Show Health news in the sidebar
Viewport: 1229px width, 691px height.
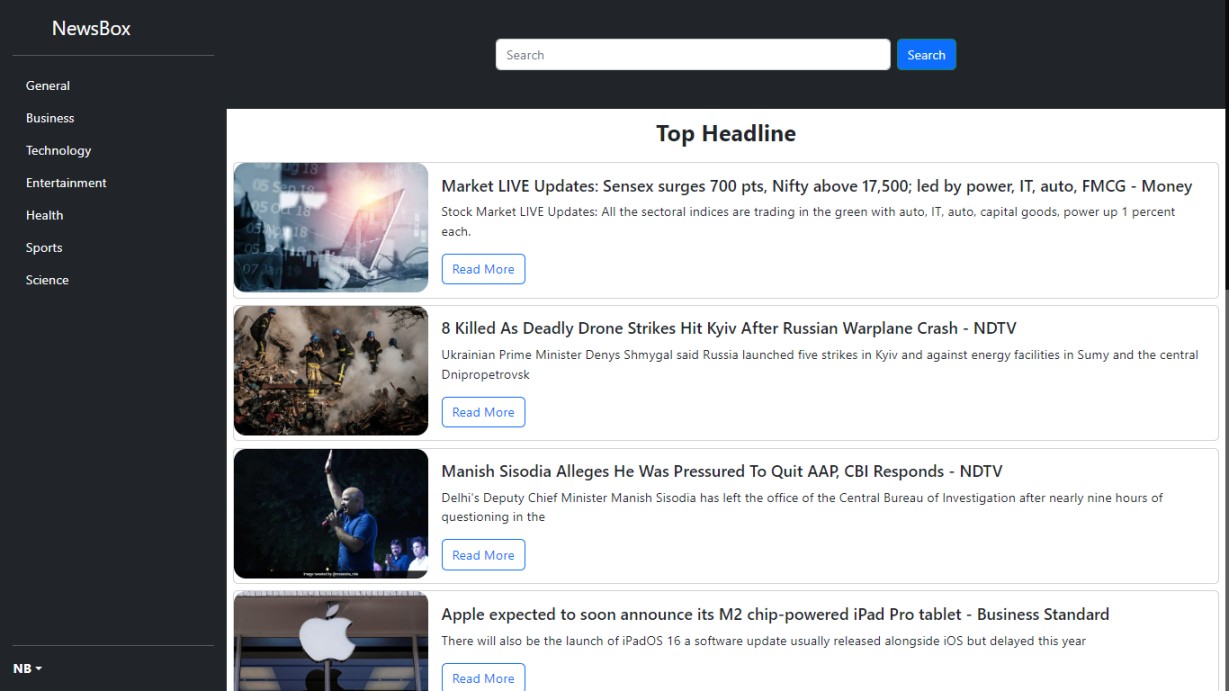(x=44, y=215)
